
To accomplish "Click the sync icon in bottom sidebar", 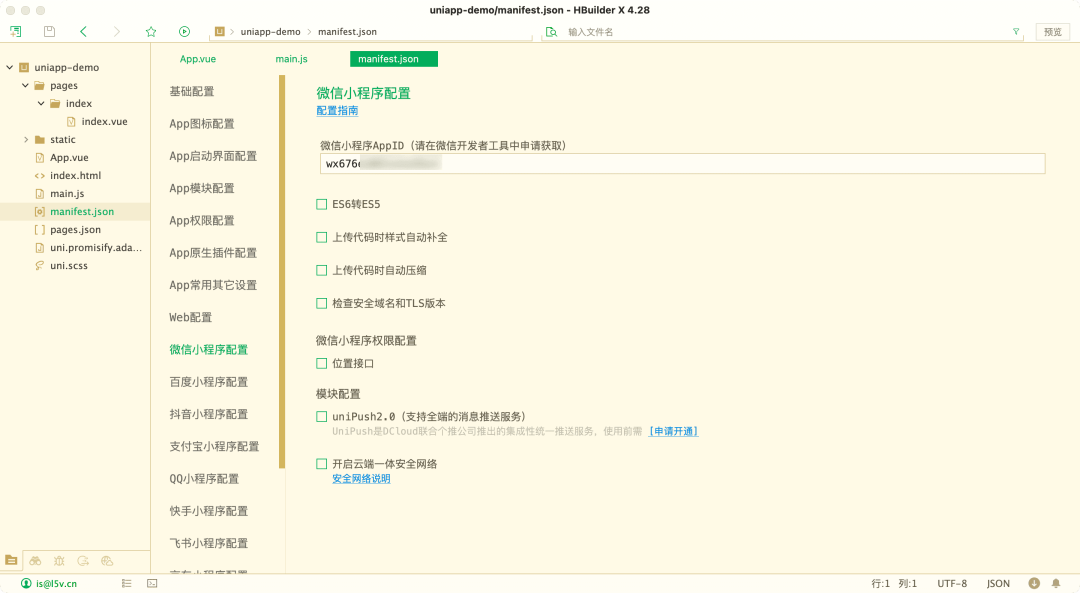I will coord(83,561).
